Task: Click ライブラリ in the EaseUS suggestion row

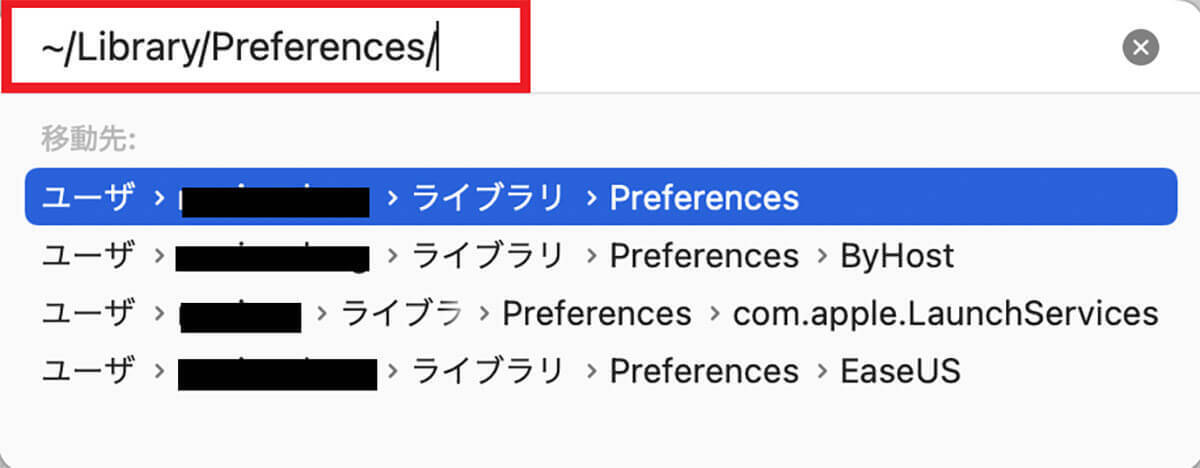Action: pos(488,372)
